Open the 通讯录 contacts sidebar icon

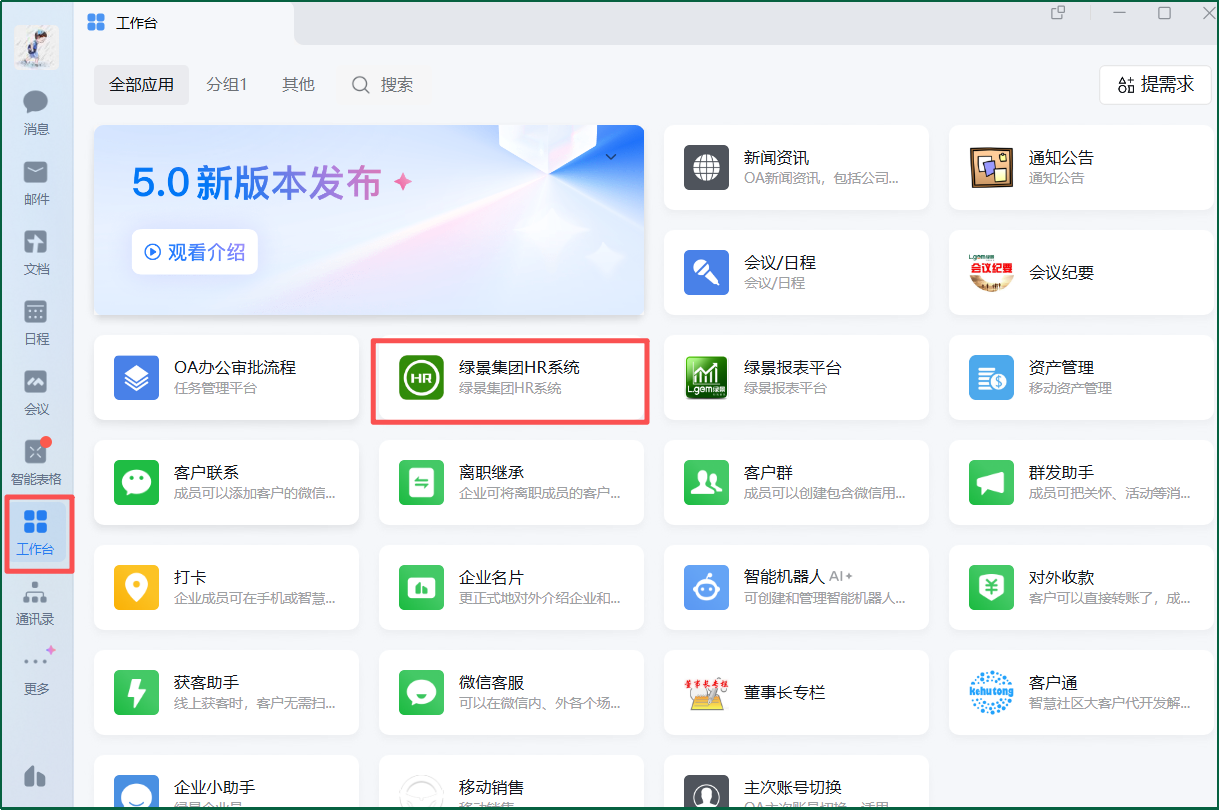(x=36, y=602)
